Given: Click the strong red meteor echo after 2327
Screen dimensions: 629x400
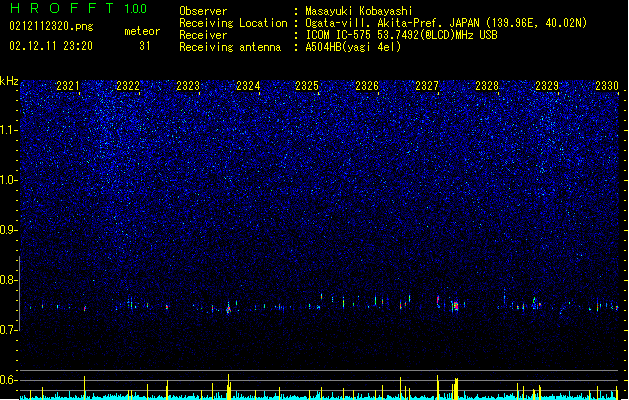Looking at the screenshot, I should coord(456,306).
